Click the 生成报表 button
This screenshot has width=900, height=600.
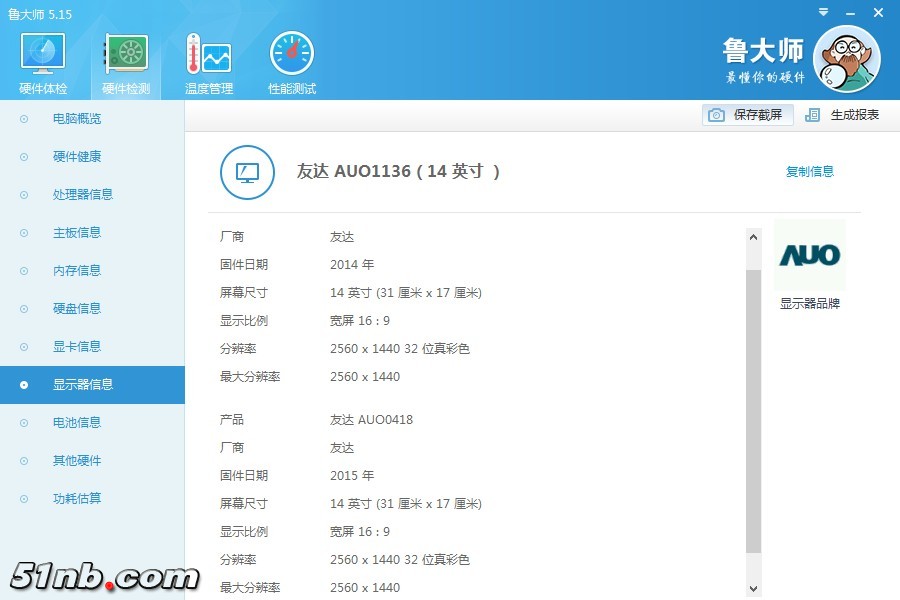coord(841,115)
